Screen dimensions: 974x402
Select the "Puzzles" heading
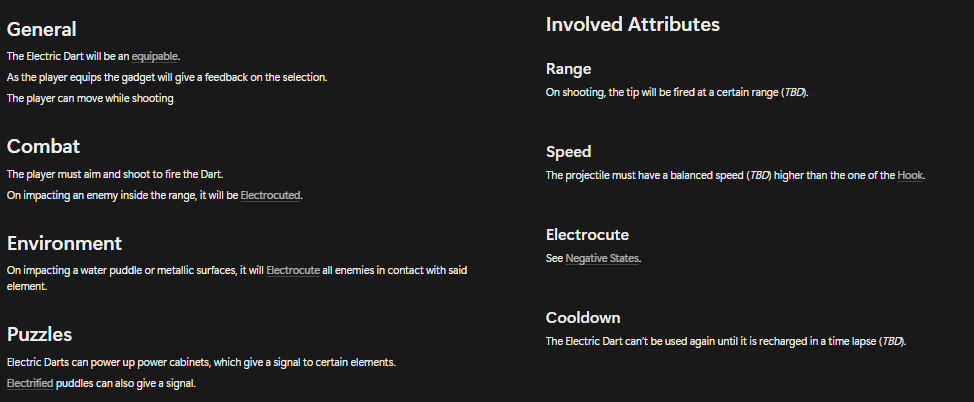click(39, 334)
